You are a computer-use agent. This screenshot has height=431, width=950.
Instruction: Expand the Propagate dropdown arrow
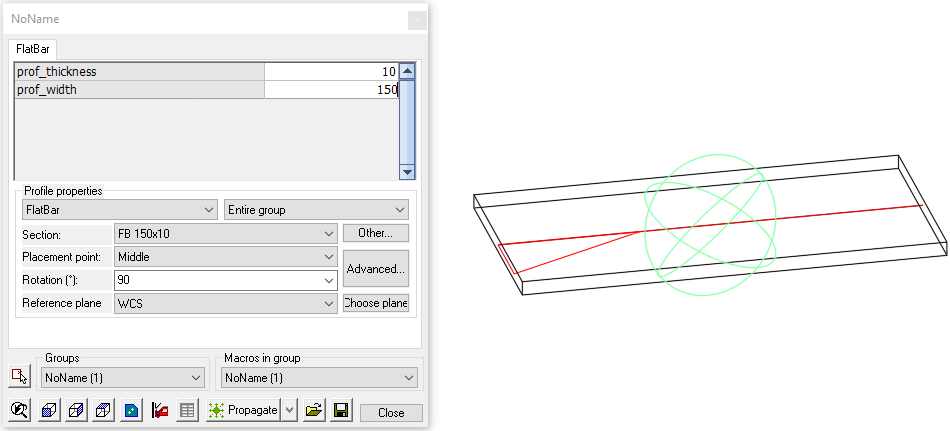click(289, 411)
